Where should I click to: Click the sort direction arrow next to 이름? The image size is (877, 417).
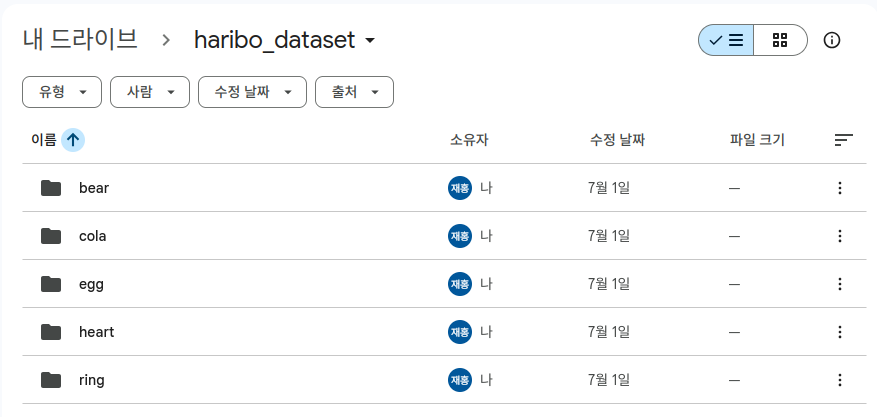click(x=73, y=140)
